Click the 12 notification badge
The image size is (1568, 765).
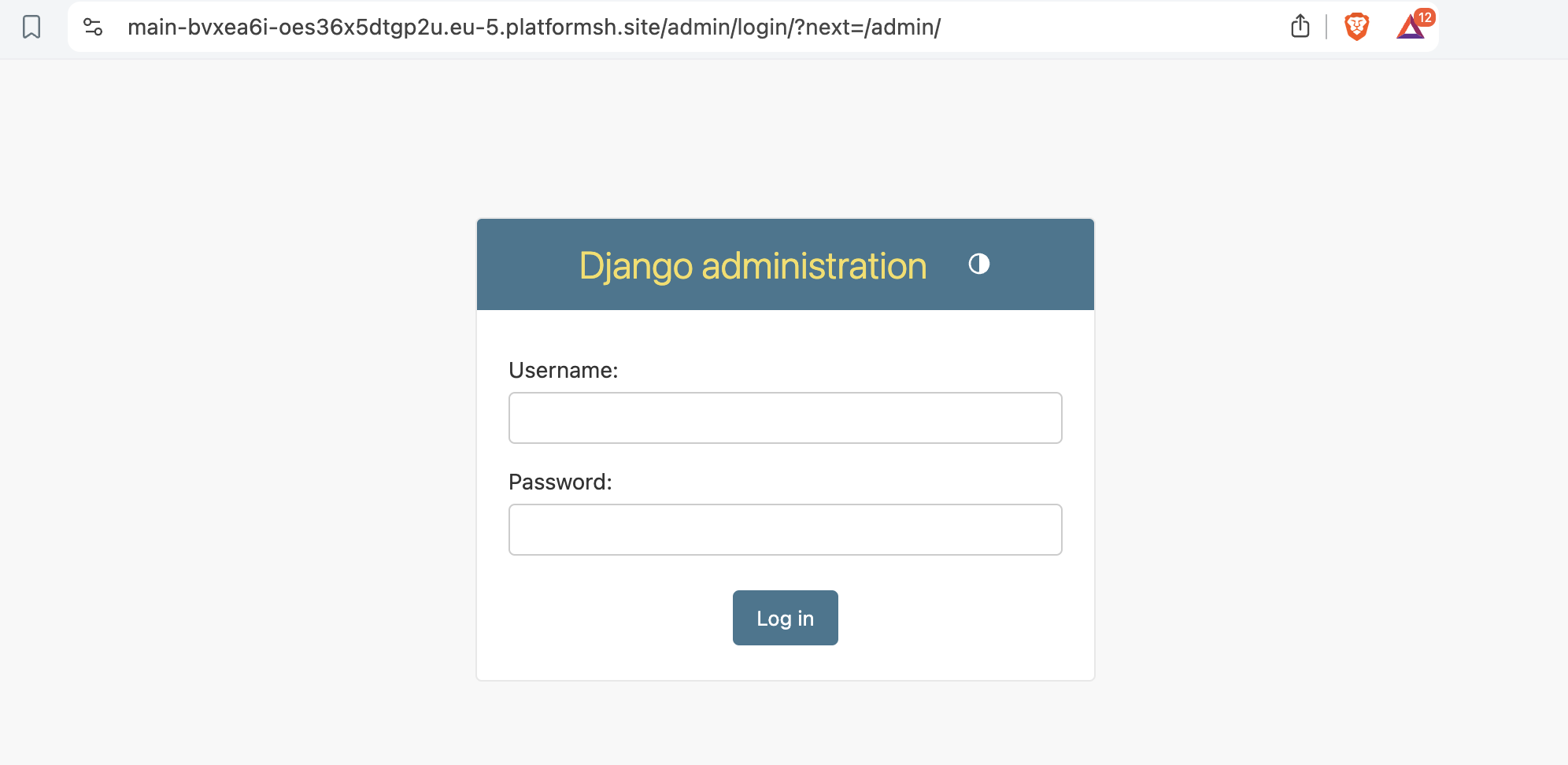[x=1425, y=17]
